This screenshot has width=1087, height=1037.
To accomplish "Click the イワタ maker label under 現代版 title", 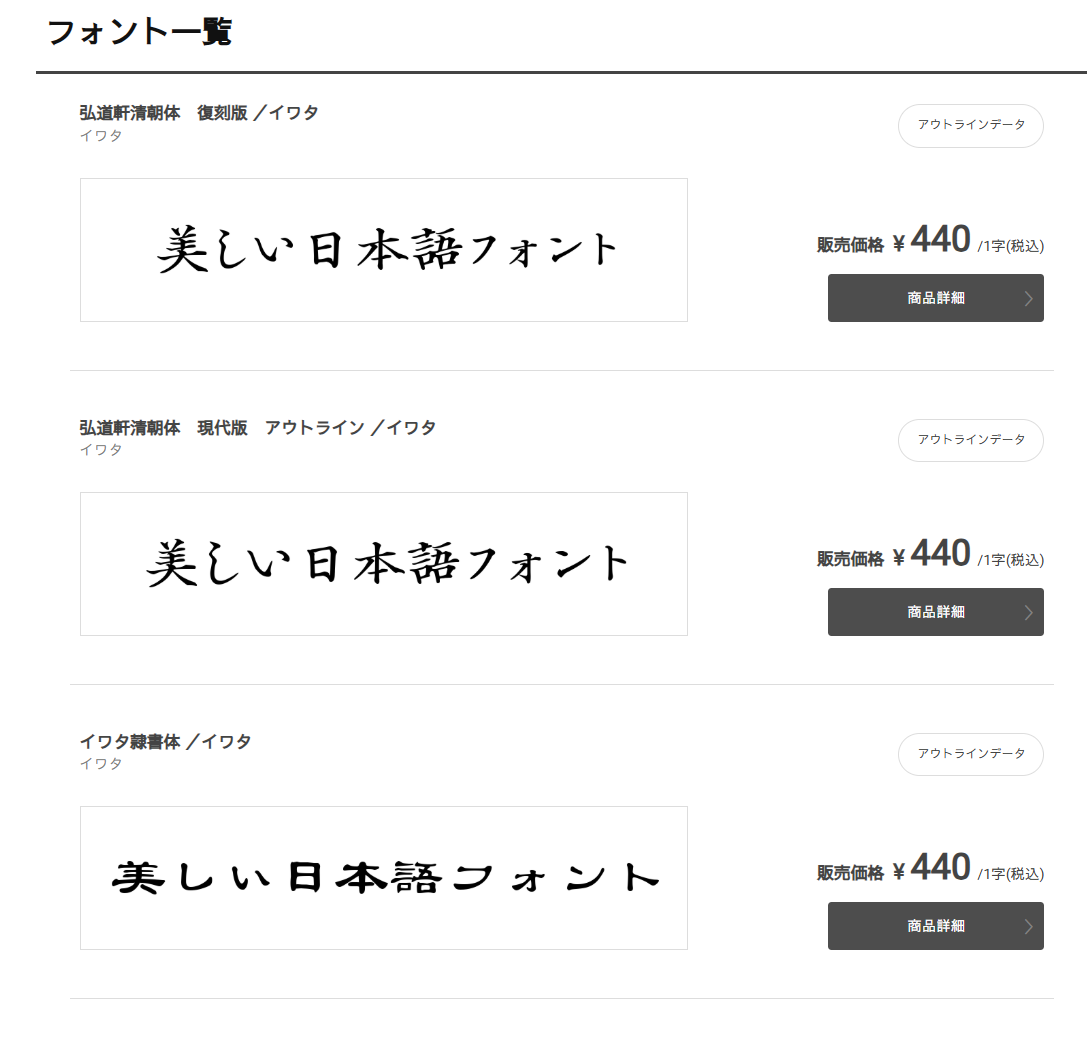I will point(101,449).
